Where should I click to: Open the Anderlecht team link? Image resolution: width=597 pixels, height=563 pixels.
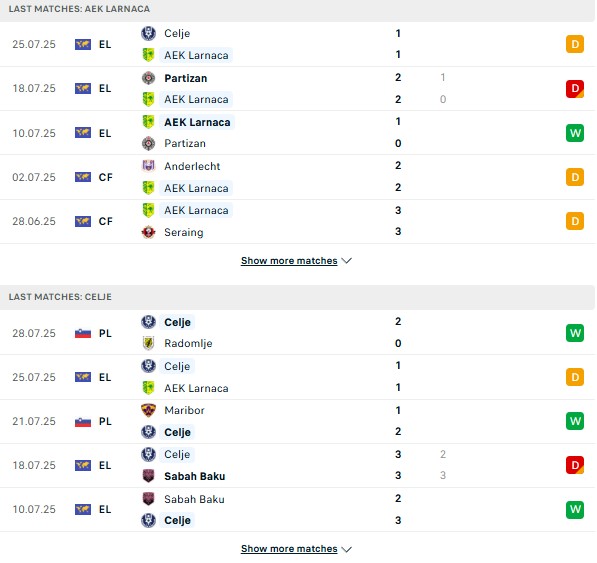[x=192, y=166]
